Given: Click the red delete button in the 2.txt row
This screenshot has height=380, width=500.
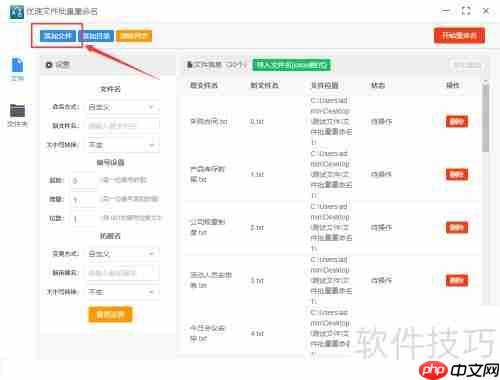Looking at the screenshot, I should pos(457,228).
